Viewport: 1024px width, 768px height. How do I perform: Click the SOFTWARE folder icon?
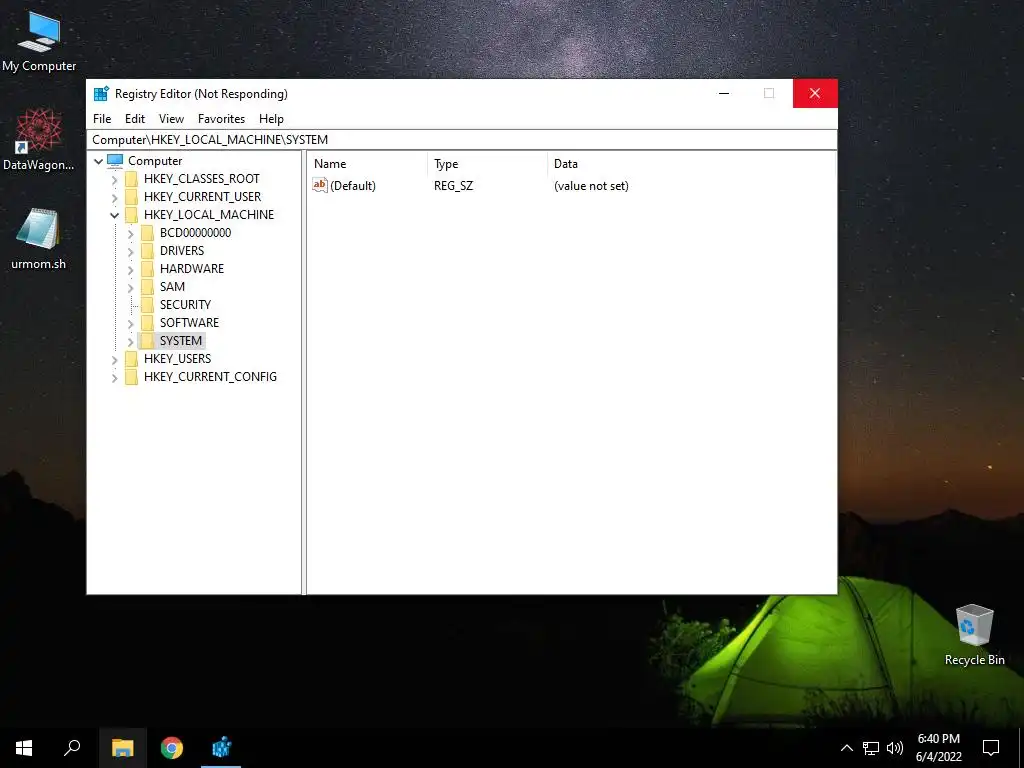coord(148,323)
